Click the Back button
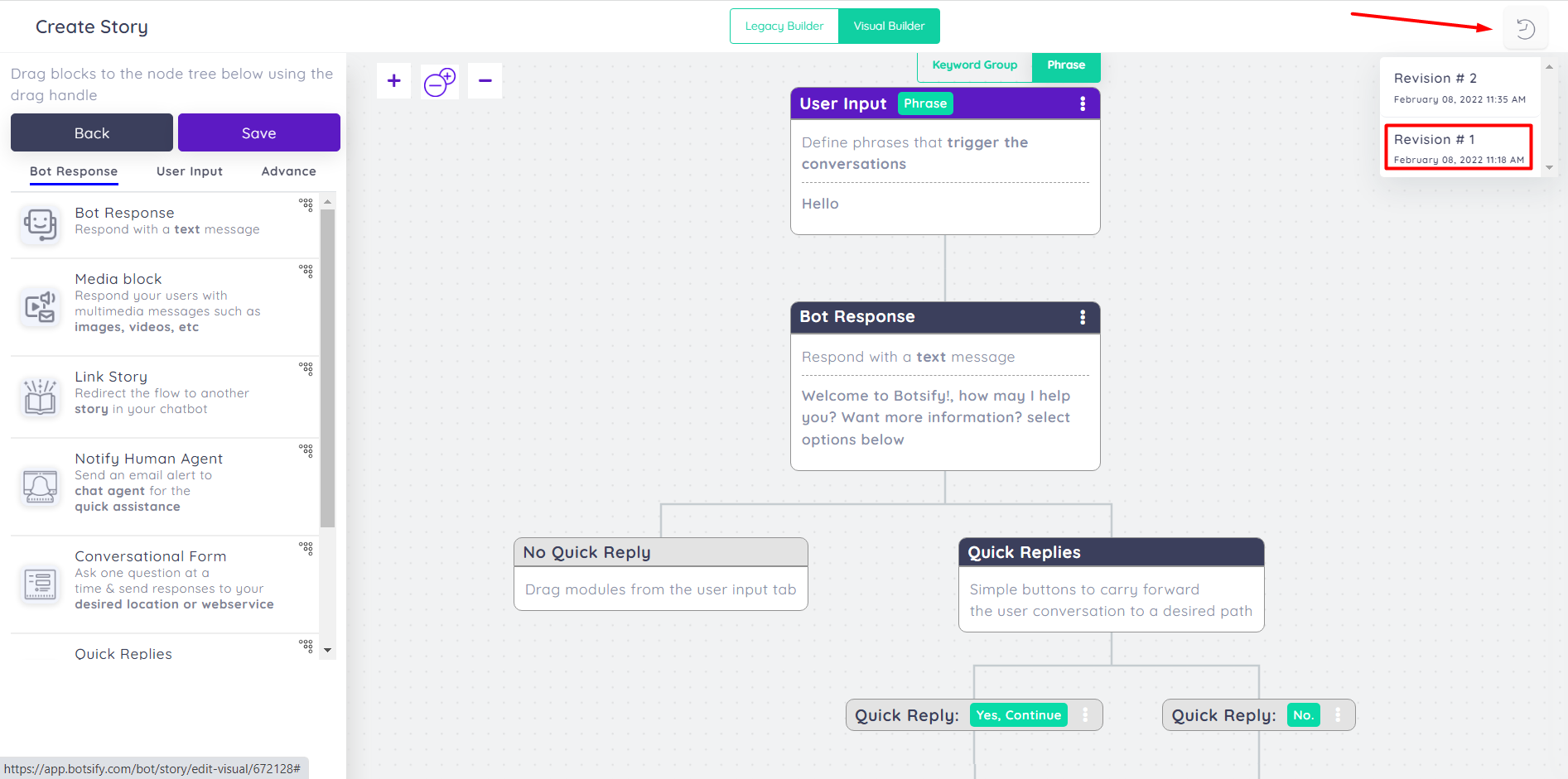Image resolution: width=1568 pixels, height=779 pixels. pos(92,132)
